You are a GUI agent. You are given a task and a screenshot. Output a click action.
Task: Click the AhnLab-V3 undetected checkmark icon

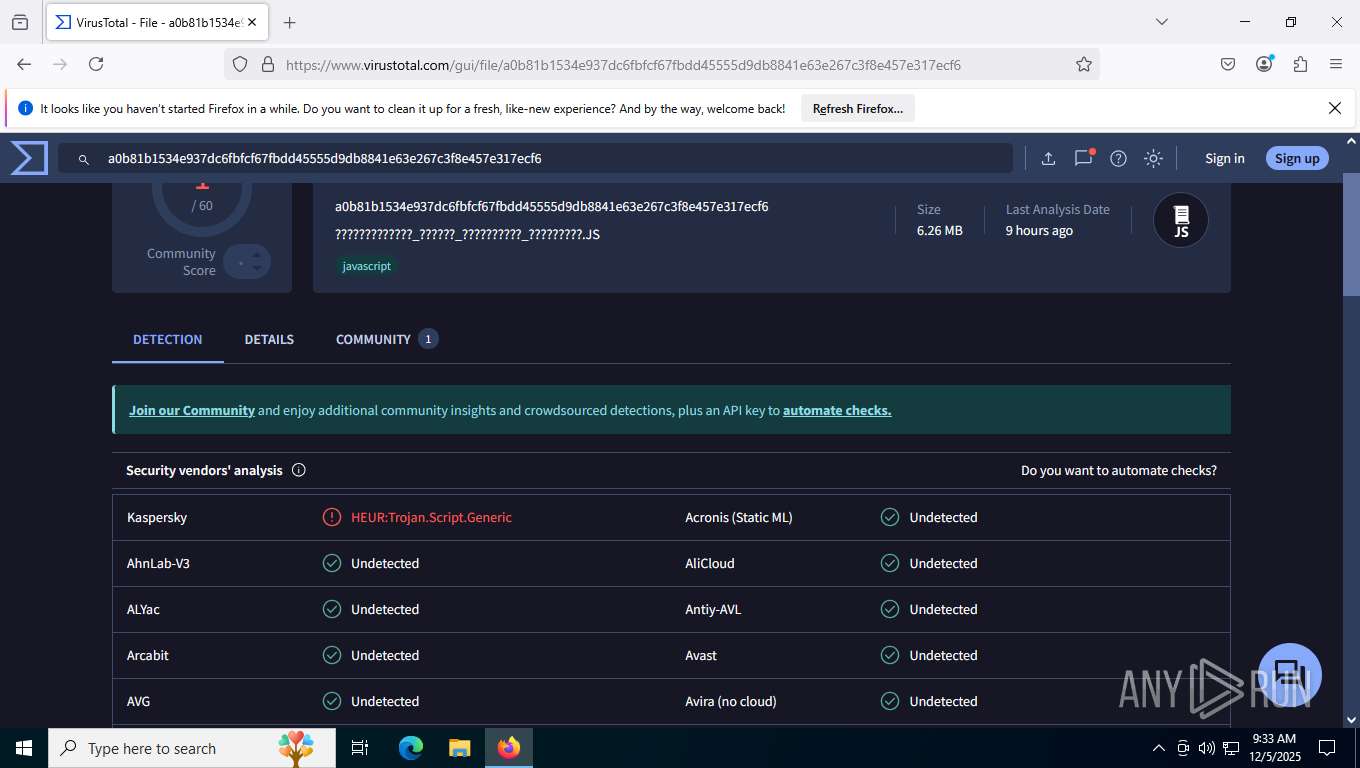click(332, 563)
